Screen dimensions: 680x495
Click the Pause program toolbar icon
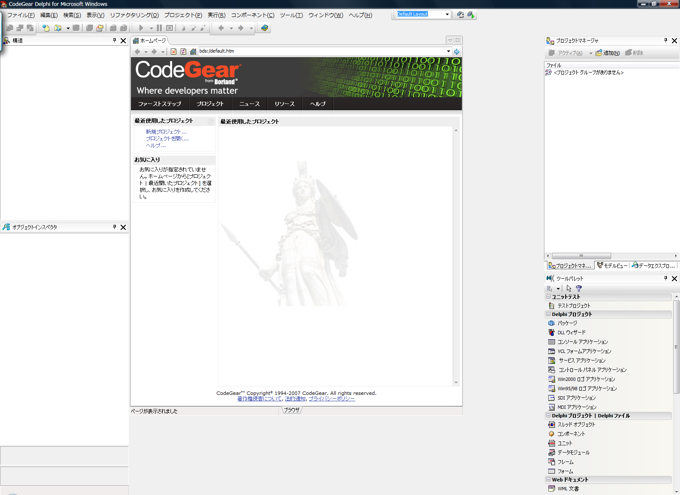(159, 28)
